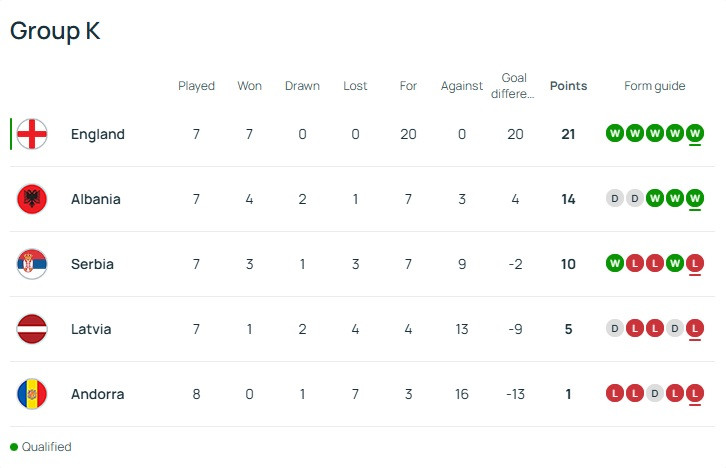Open the England team link

pyautogui.click(x=98, y=134)
